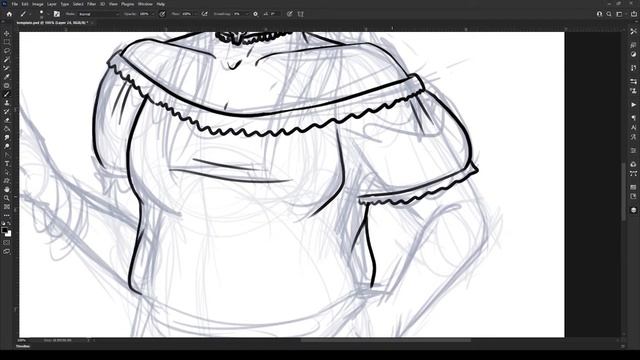
Task: Select the Pen tool
Action: (x=7, y=155)
